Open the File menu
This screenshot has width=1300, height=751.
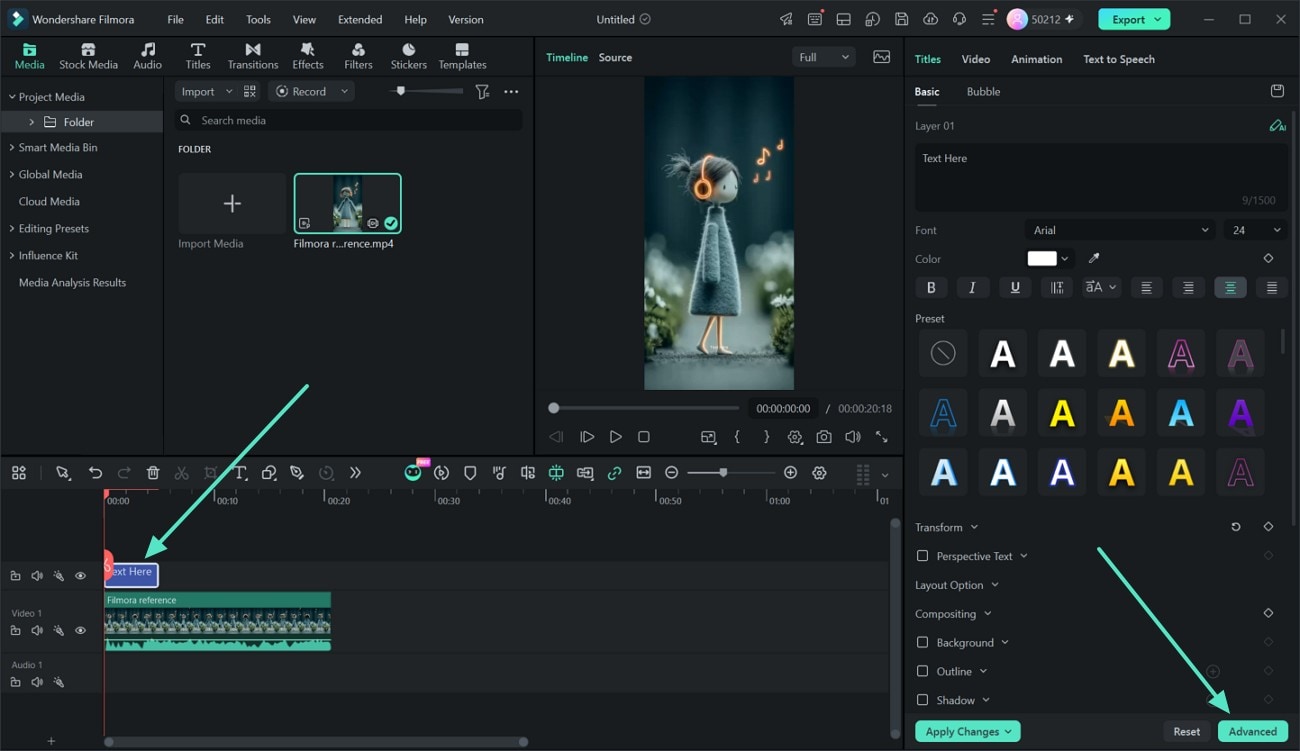tap(175, 19)
